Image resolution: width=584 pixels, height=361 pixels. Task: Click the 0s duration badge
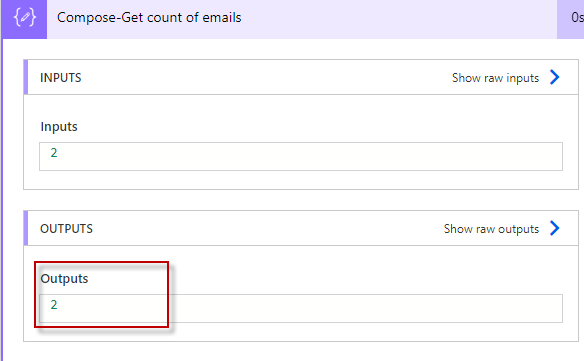click(x=576, y=18)
